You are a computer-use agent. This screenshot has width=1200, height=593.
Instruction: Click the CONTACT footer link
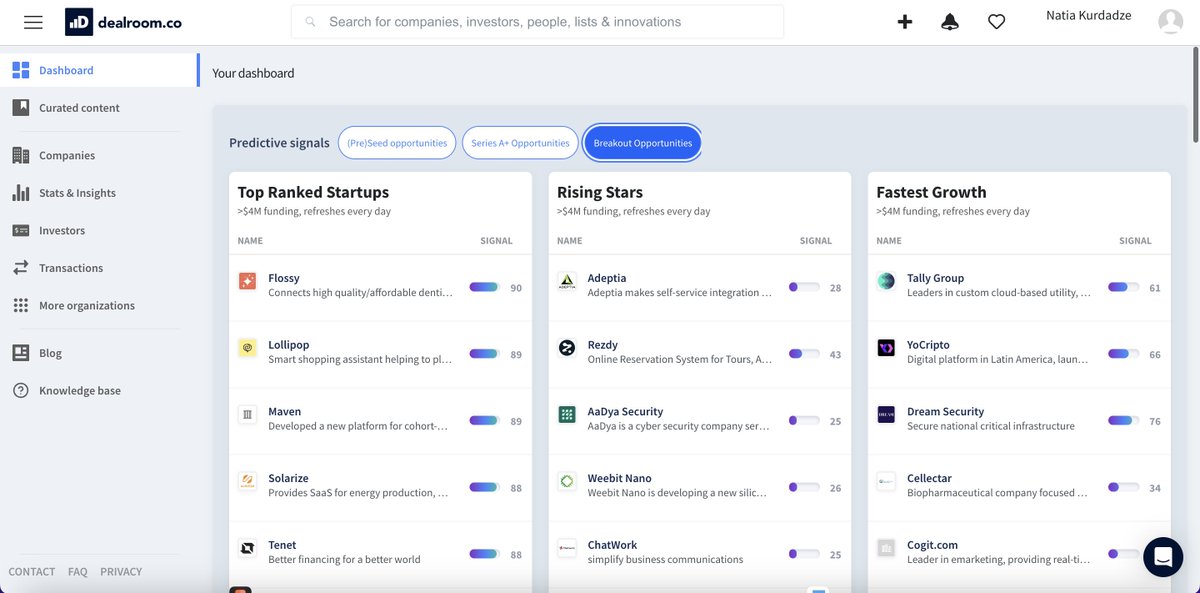[x=32, y=572]
